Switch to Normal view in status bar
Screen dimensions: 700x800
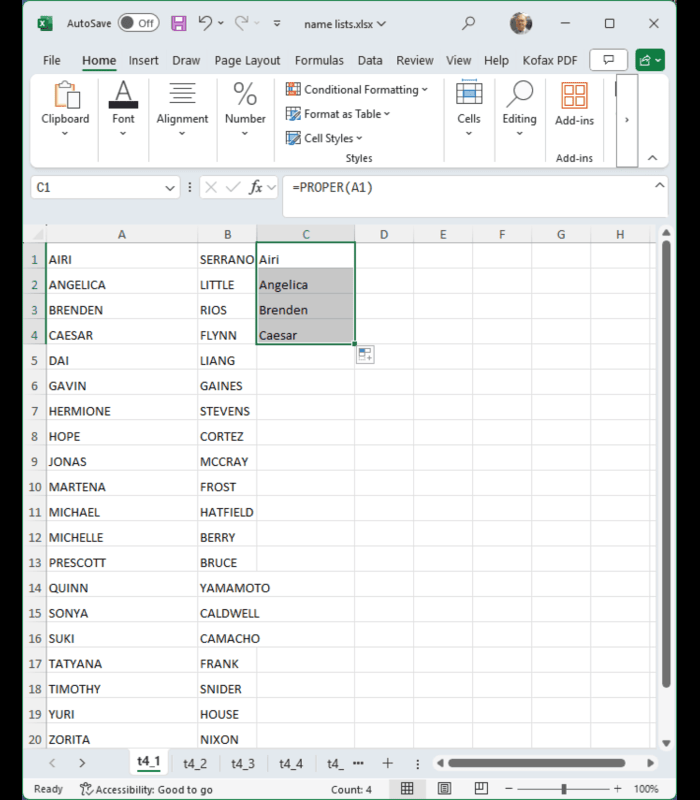pos(407,789)
